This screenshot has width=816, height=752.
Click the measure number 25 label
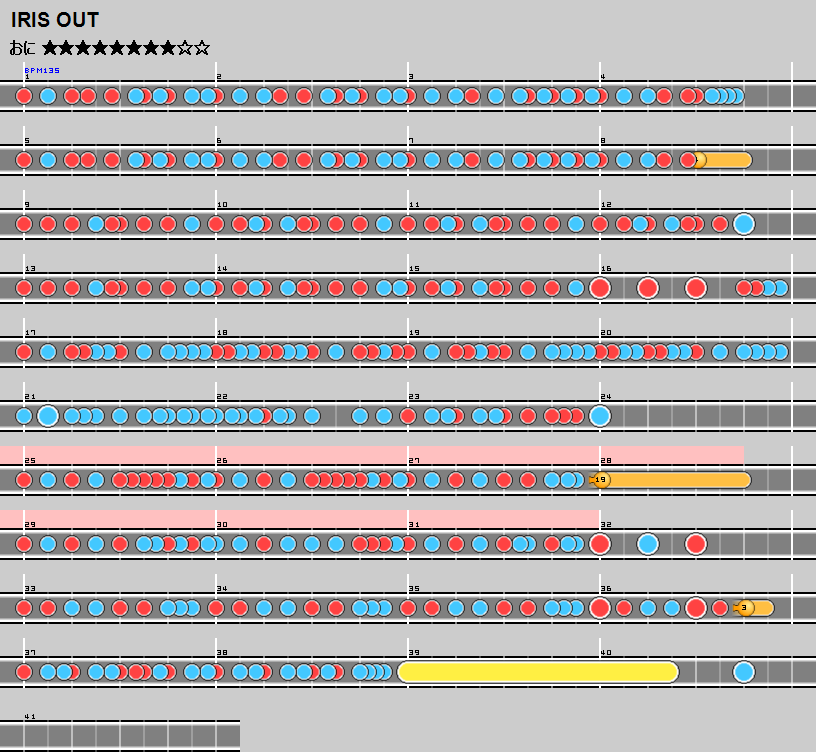pos(30,461)
